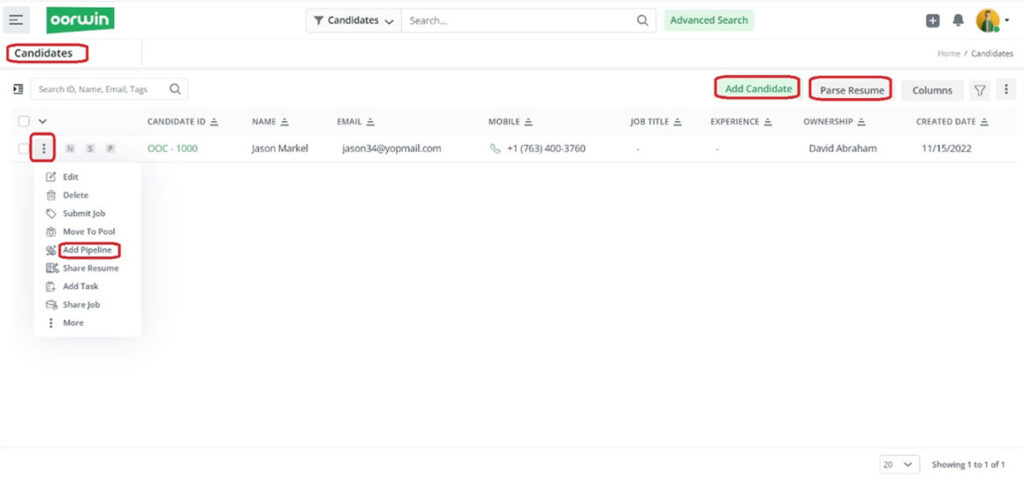Focus the top global Search field

(519, 20)
